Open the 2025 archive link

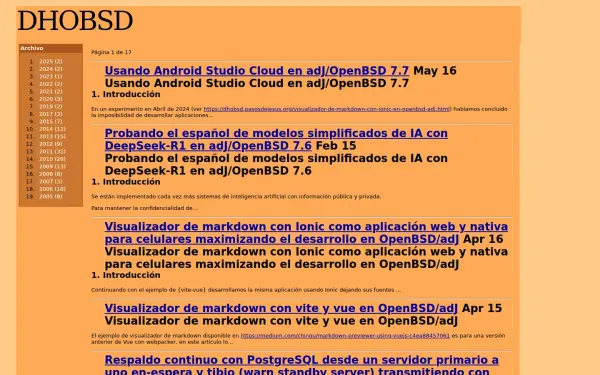[x=51, y=61]
